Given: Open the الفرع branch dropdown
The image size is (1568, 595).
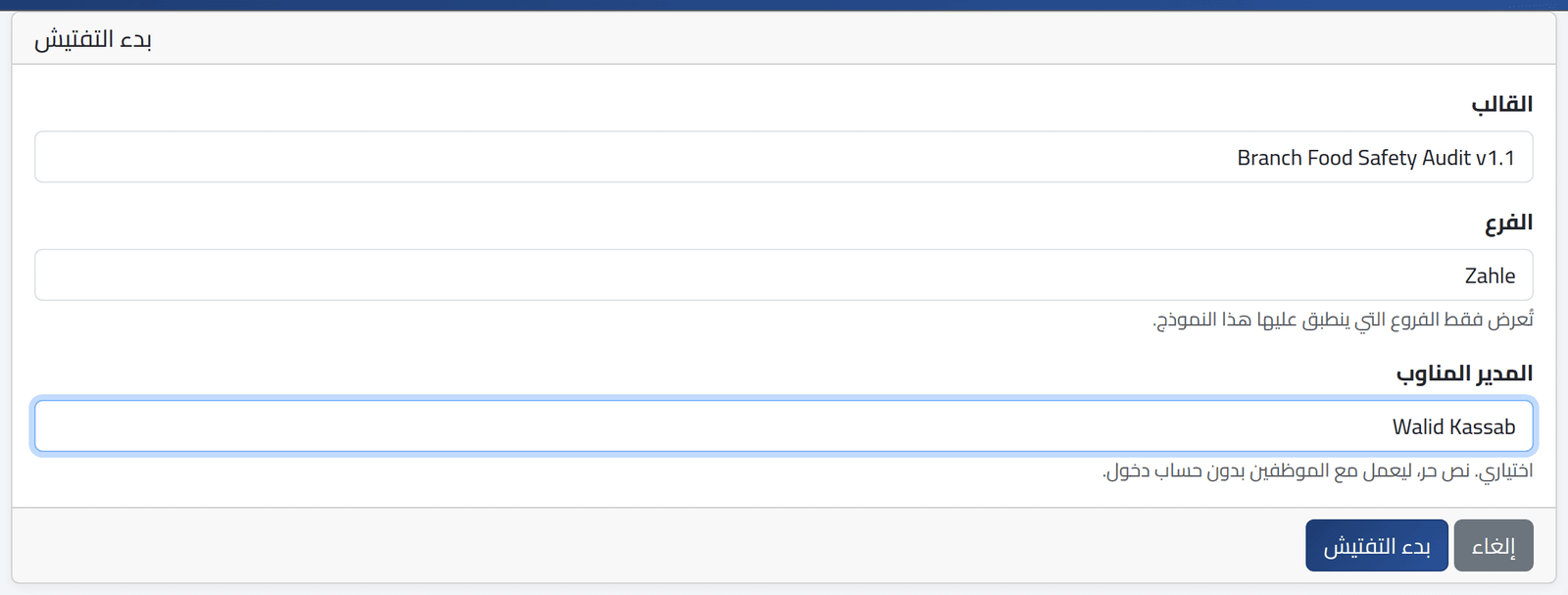Looking at the screenshot, I should point(784,274).
